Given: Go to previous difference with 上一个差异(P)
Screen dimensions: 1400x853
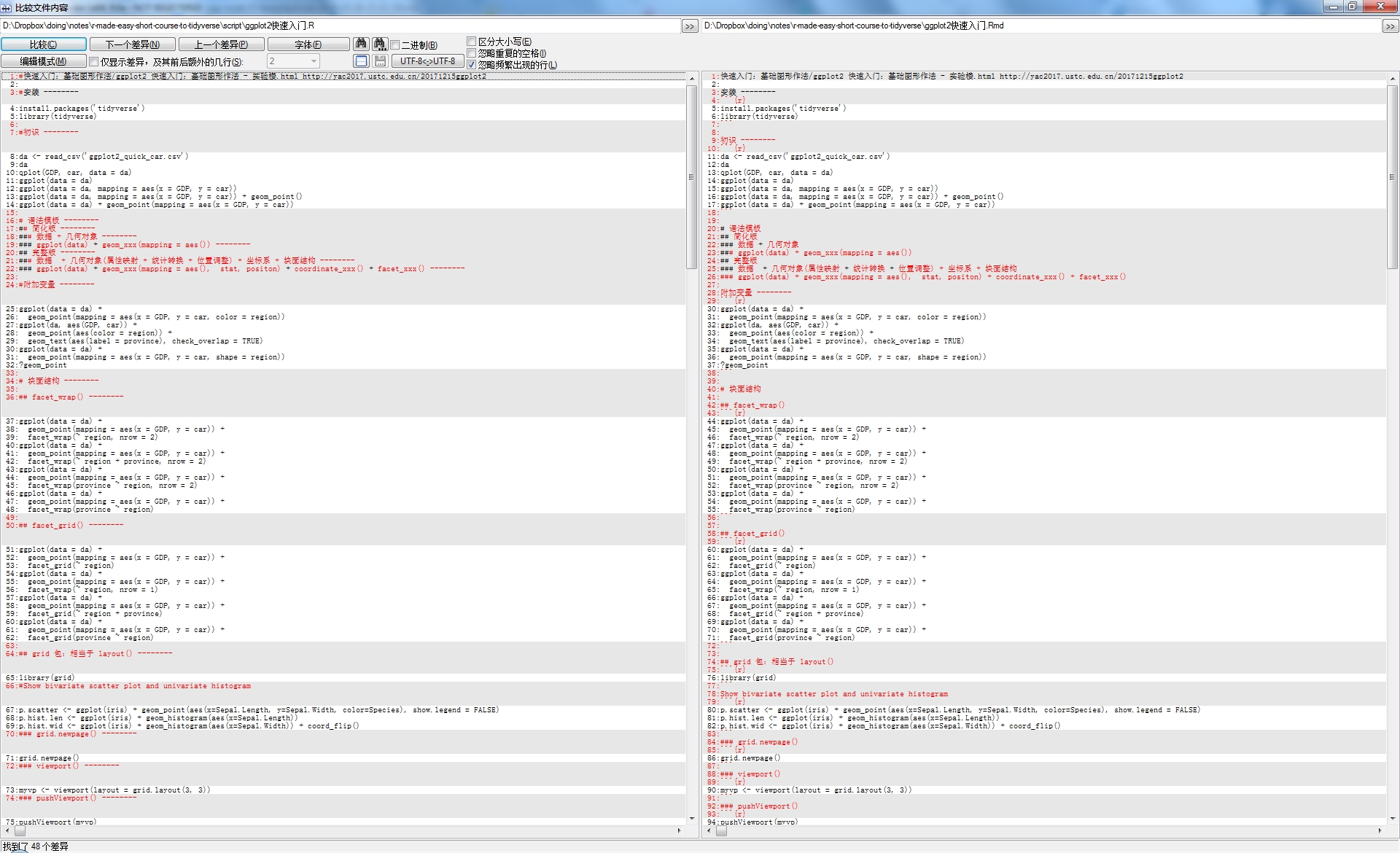Looking at the screenshot, I should coord(222,44).
